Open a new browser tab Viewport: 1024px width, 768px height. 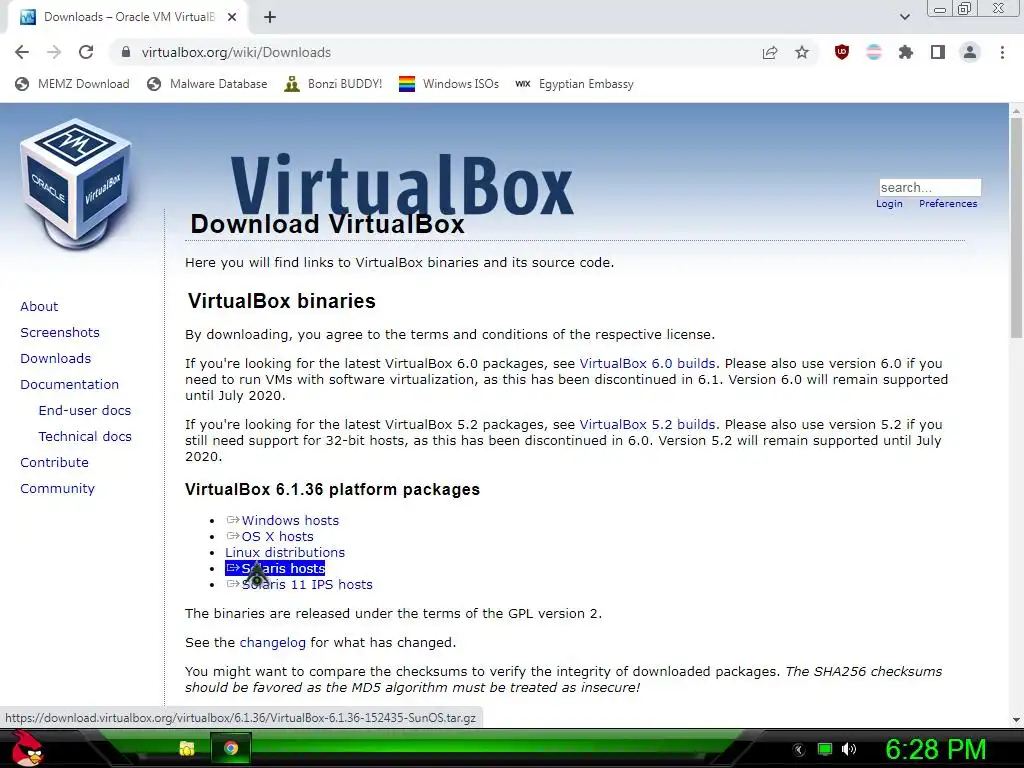point(270,17)
